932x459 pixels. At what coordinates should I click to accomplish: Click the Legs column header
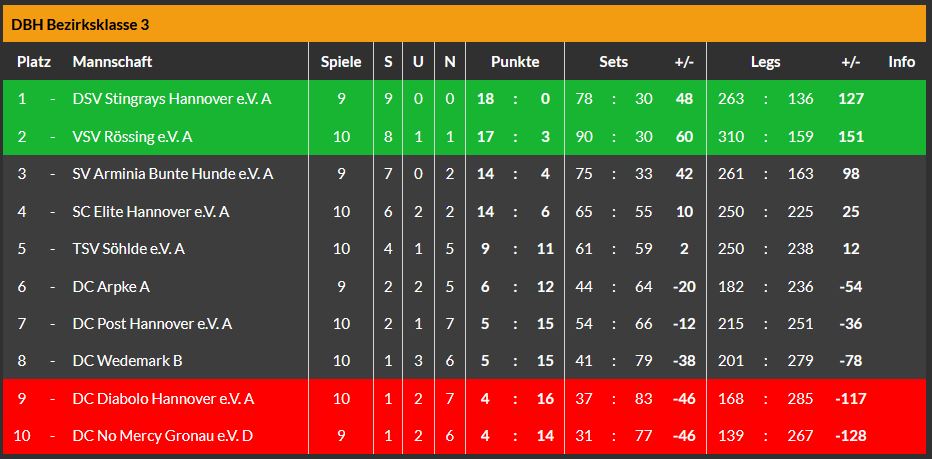pyautogui.click(x=766, y=62)
